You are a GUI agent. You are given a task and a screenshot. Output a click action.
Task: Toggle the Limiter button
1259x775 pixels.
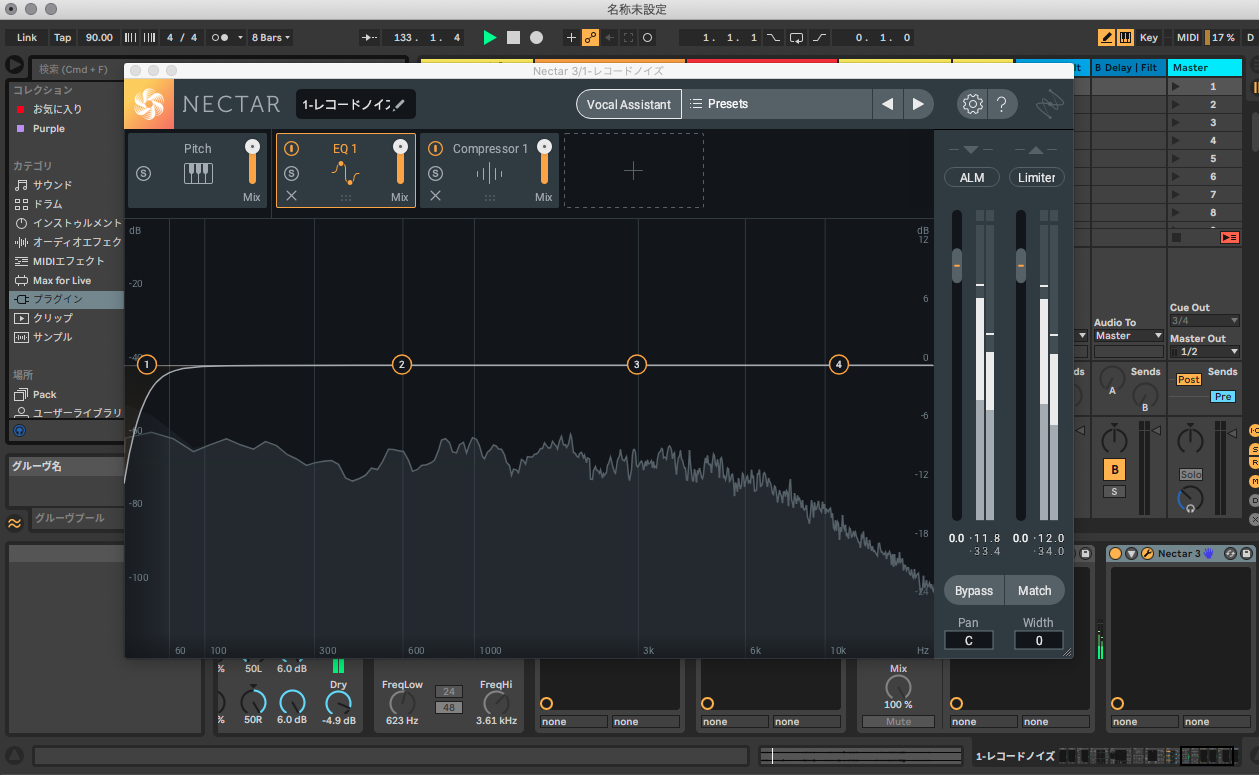pyautogui.click(x=1037, y=177)
